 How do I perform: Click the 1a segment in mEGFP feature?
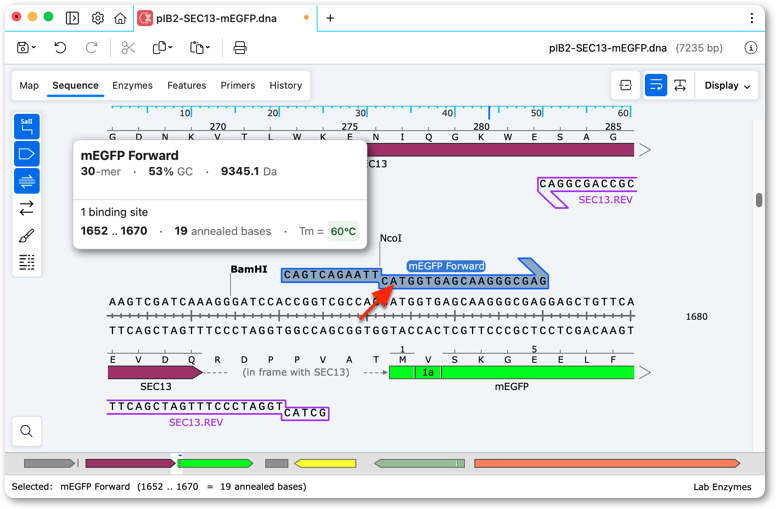428,372
